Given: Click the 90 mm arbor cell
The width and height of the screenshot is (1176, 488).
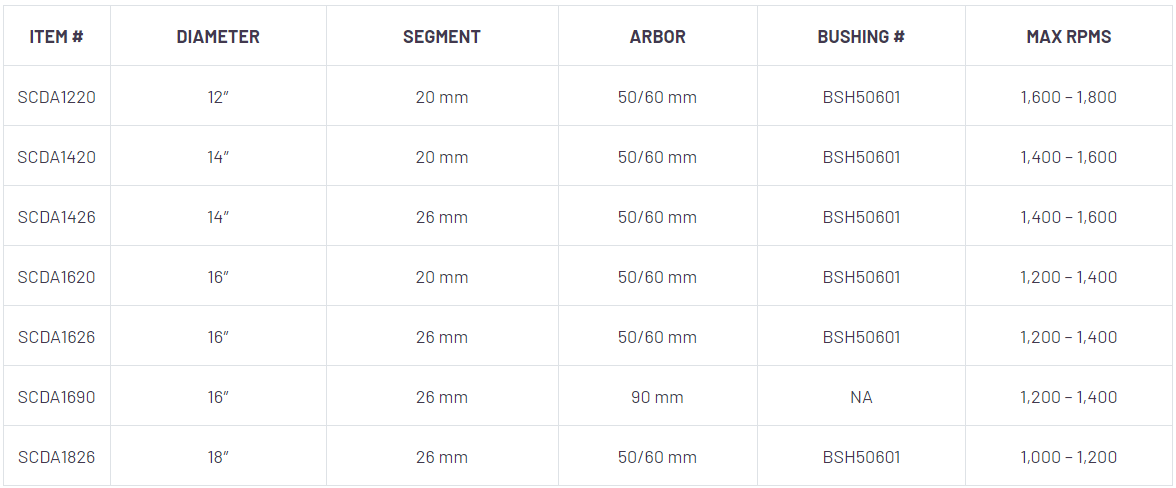Looking at the screenshot, I should click(657, 397).
